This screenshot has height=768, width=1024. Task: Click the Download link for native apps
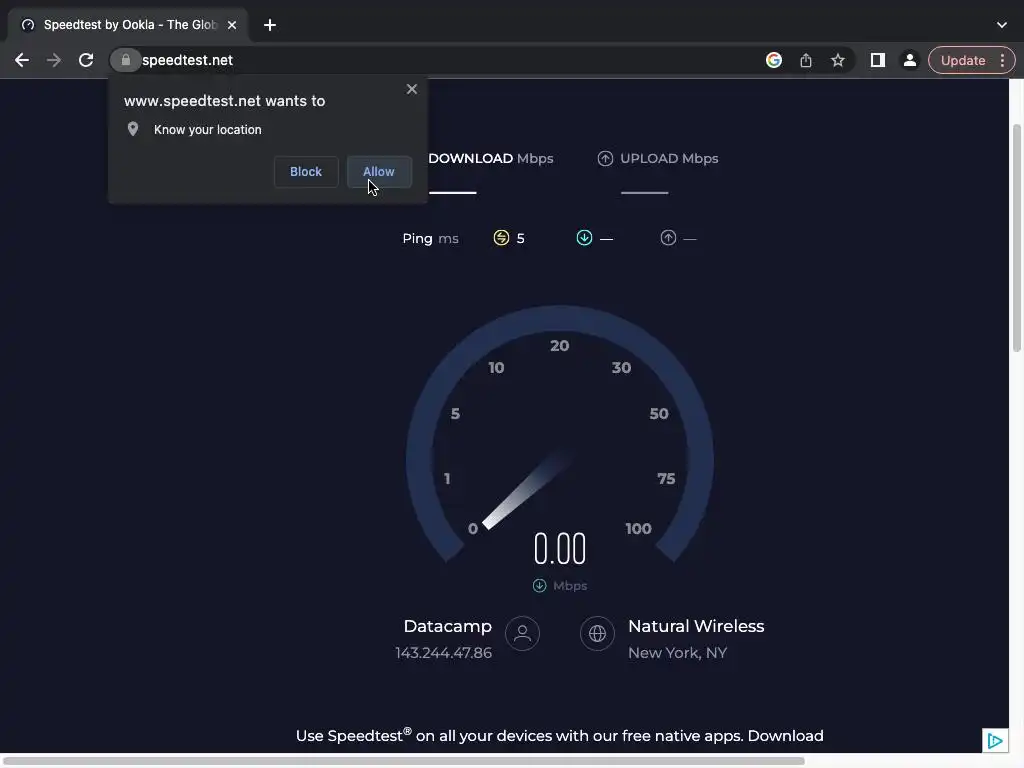786,736
